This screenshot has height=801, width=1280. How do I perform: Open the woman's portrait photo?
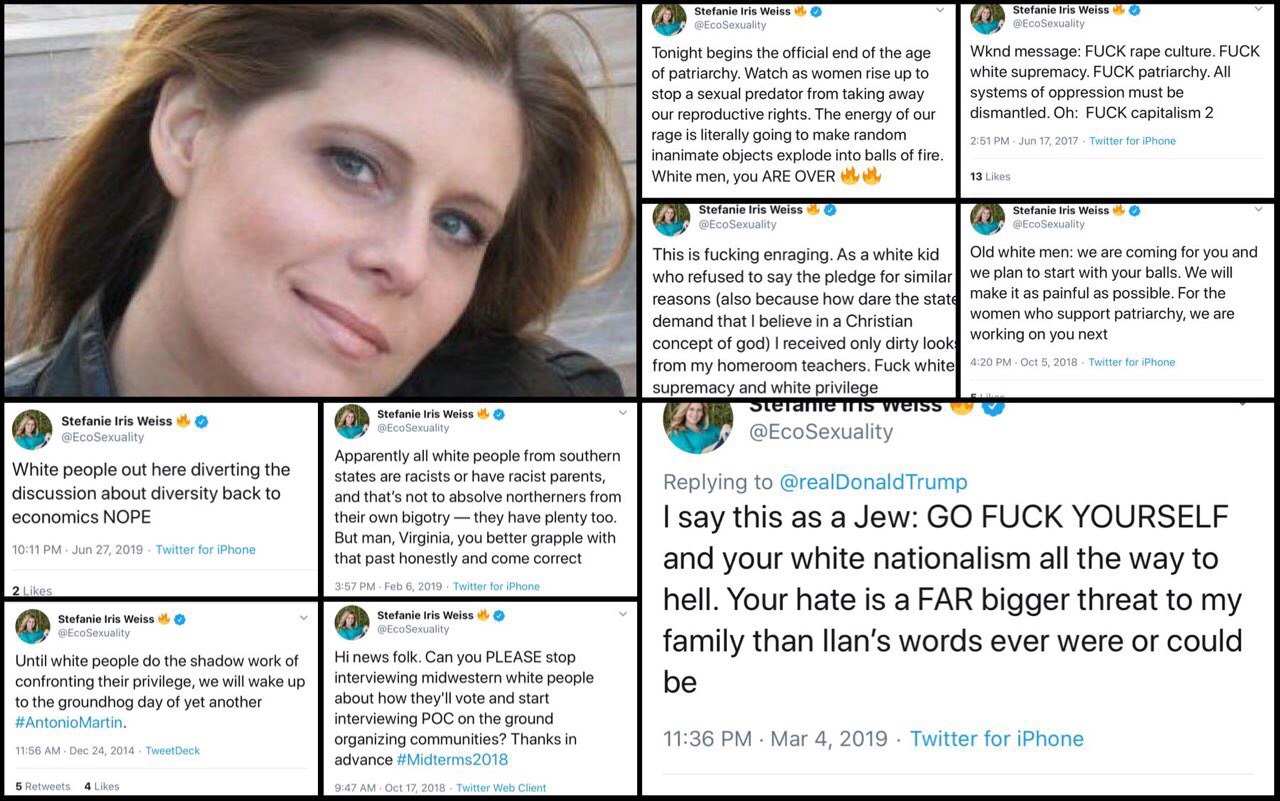pyautogui.click(x=320, y=200)
